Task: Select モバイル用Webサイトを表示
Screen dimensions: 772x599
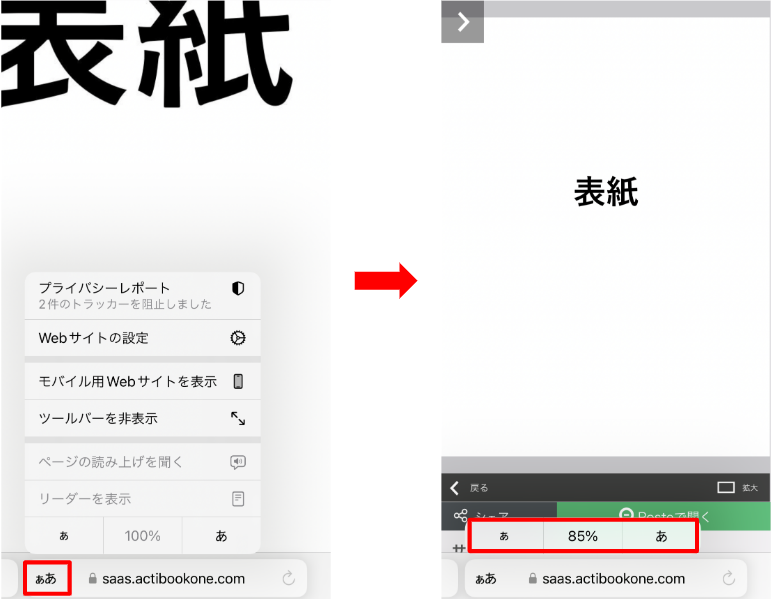Action: click(127, 381)
